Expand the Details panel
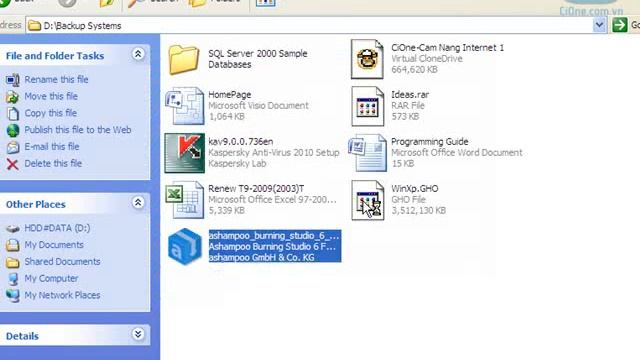The image size is (640, 360). pos(138,334)
